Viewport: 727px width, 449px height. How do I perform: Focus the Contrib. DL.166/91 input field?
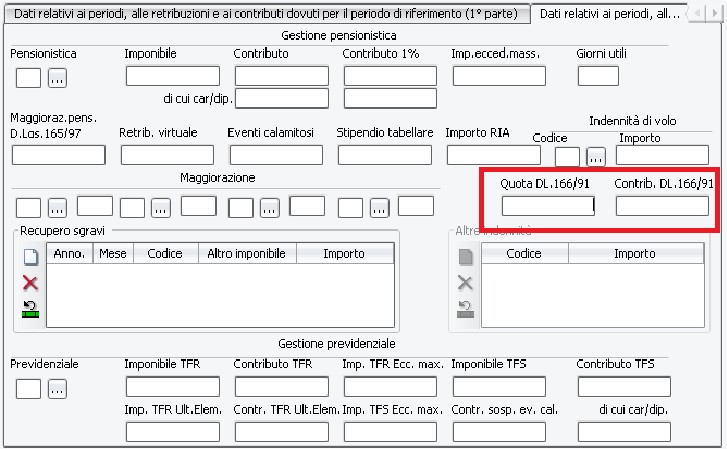point(662,206)
